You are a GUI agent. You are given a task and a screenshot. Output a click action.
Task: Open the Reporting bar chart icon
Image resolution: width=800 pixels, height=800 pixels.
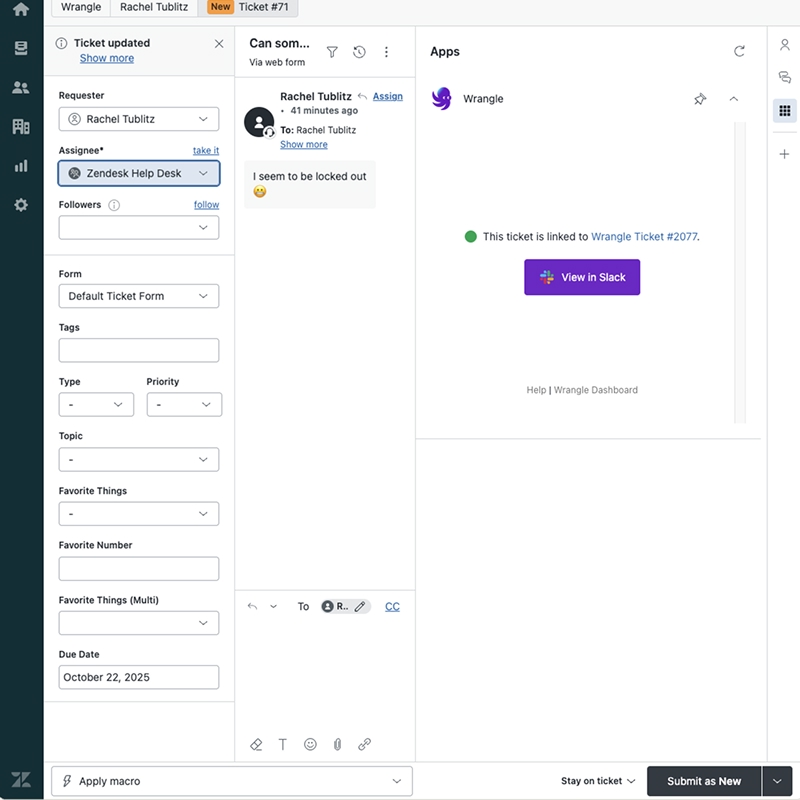pos(21,166)
